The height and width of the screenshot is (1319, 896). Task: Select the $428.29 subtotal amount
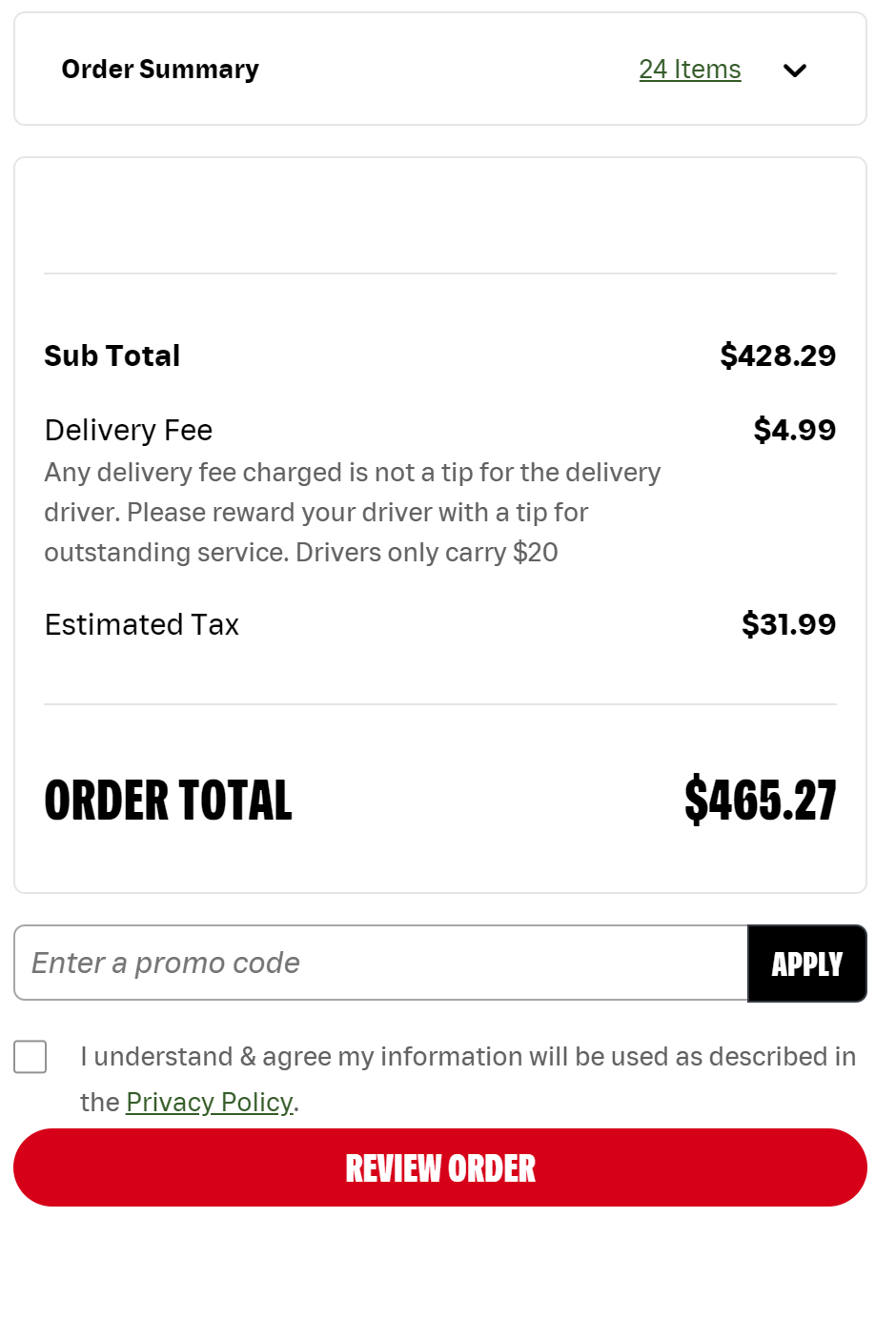point(778,355)
